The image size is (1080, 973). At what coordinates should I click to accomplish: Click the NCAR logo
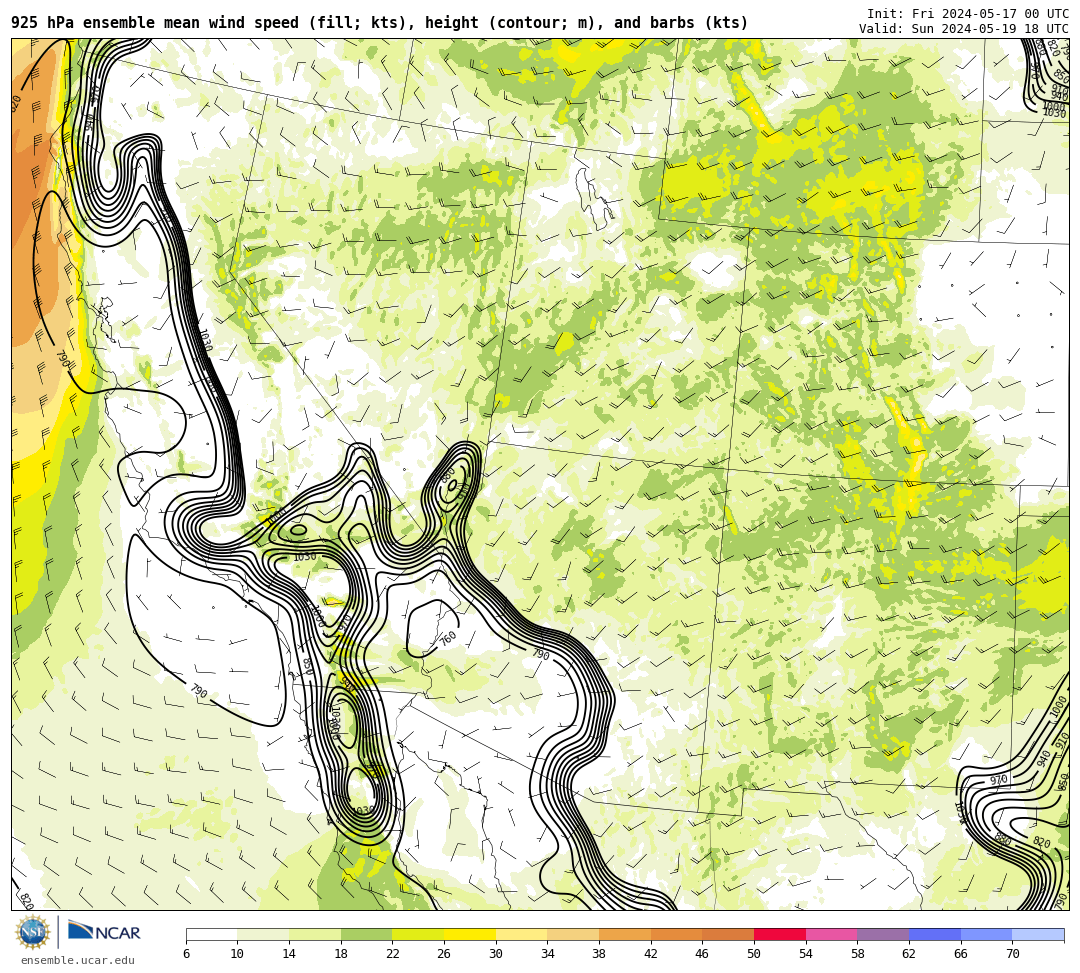coord(104,932)
